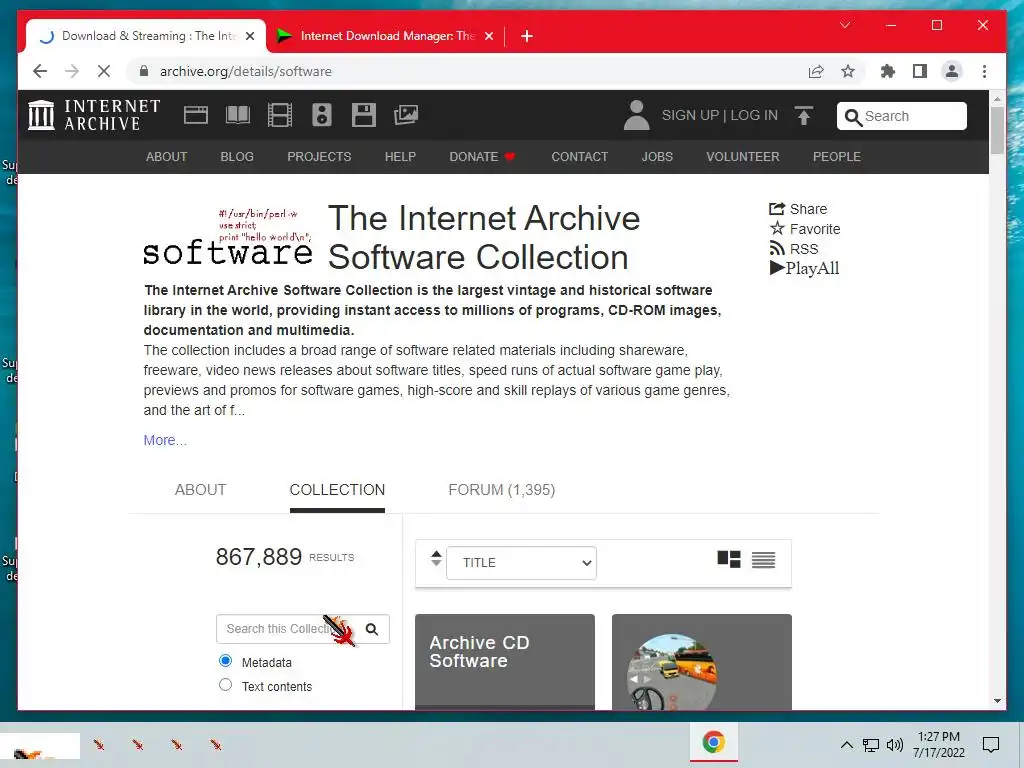
Task: Show hidden system tray icons
Action: (846, 744)
